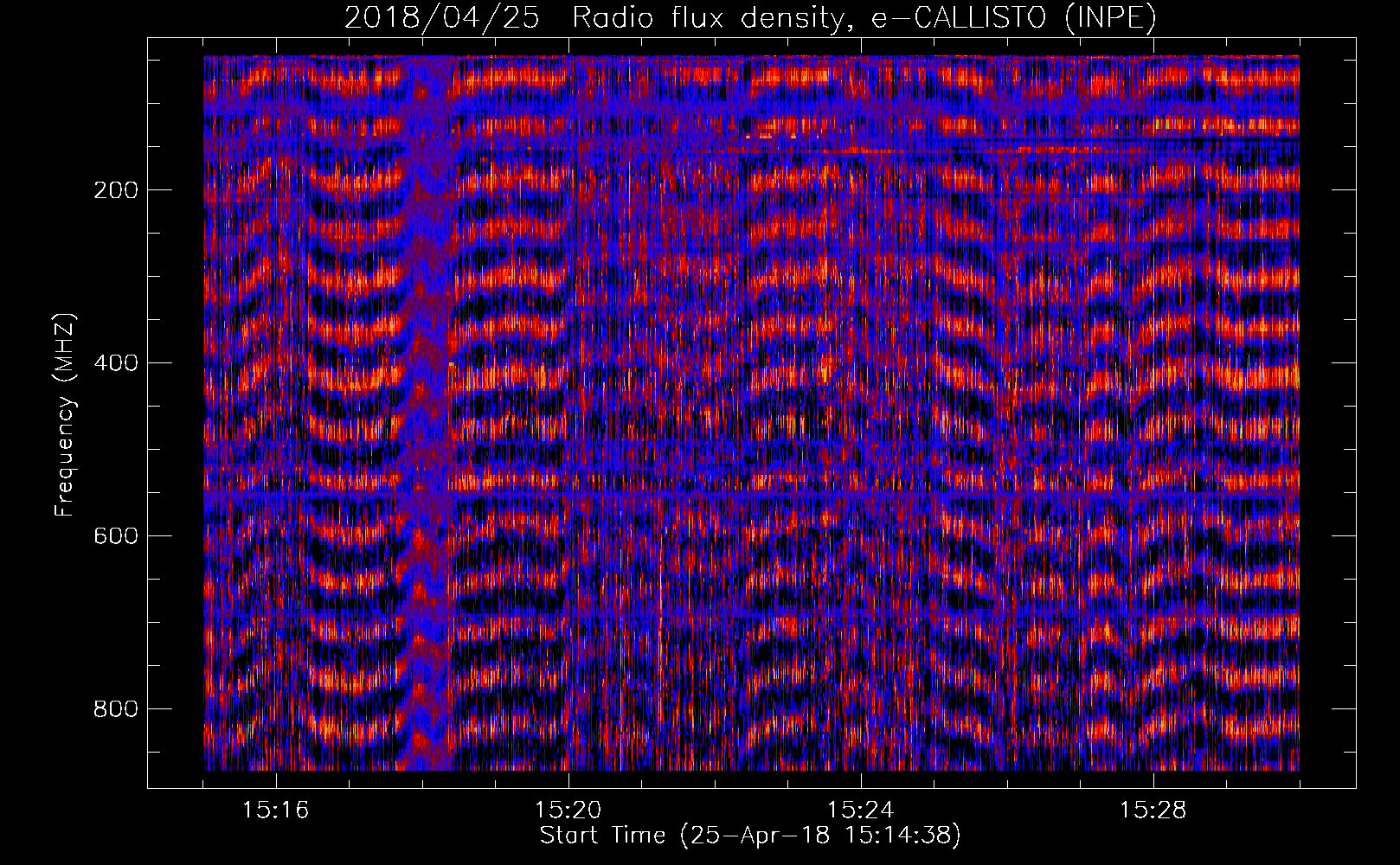Click the '2018/04/25' date in the title
This screenshot has width=1400, height=865.
pos(443,17)
